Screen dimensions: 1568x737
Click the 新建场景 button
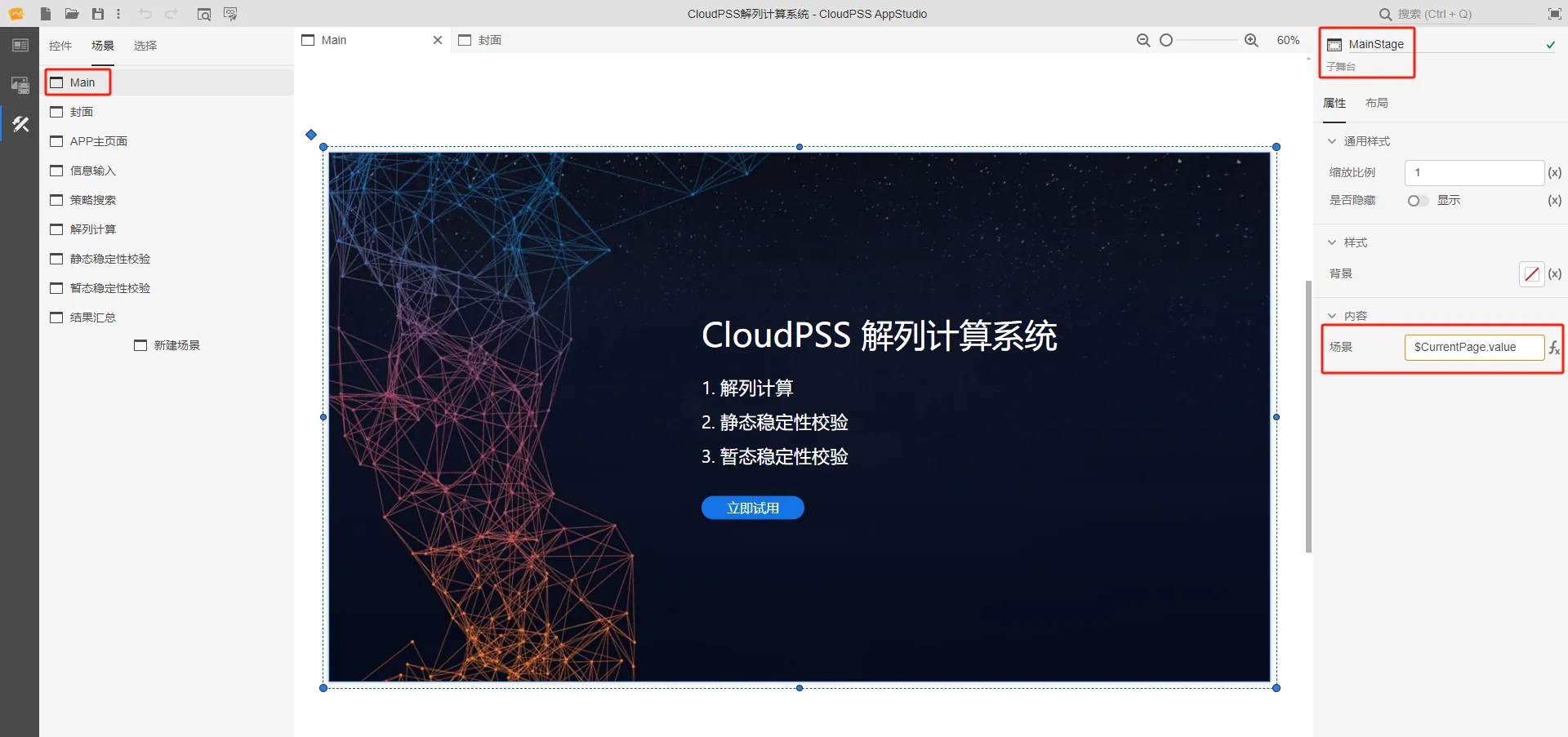coord(167,345)
